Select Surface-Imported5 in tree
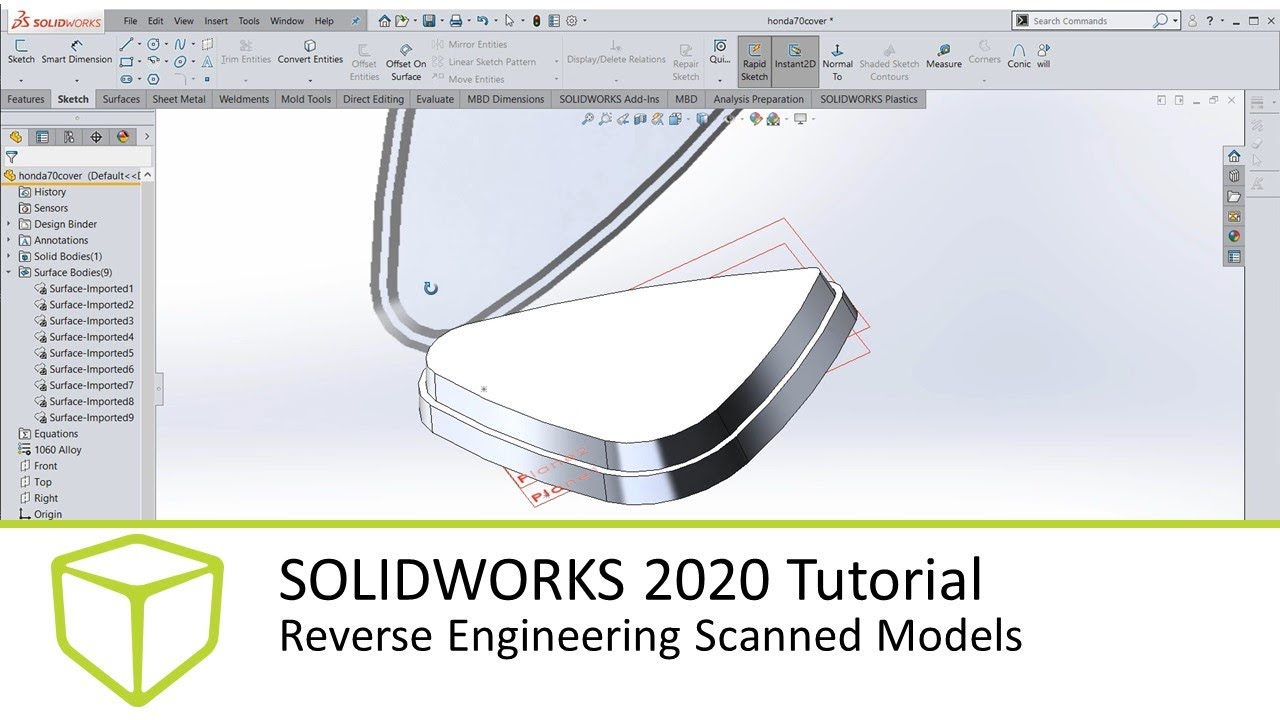1280x720 pixels. click(x=84, y=353)
